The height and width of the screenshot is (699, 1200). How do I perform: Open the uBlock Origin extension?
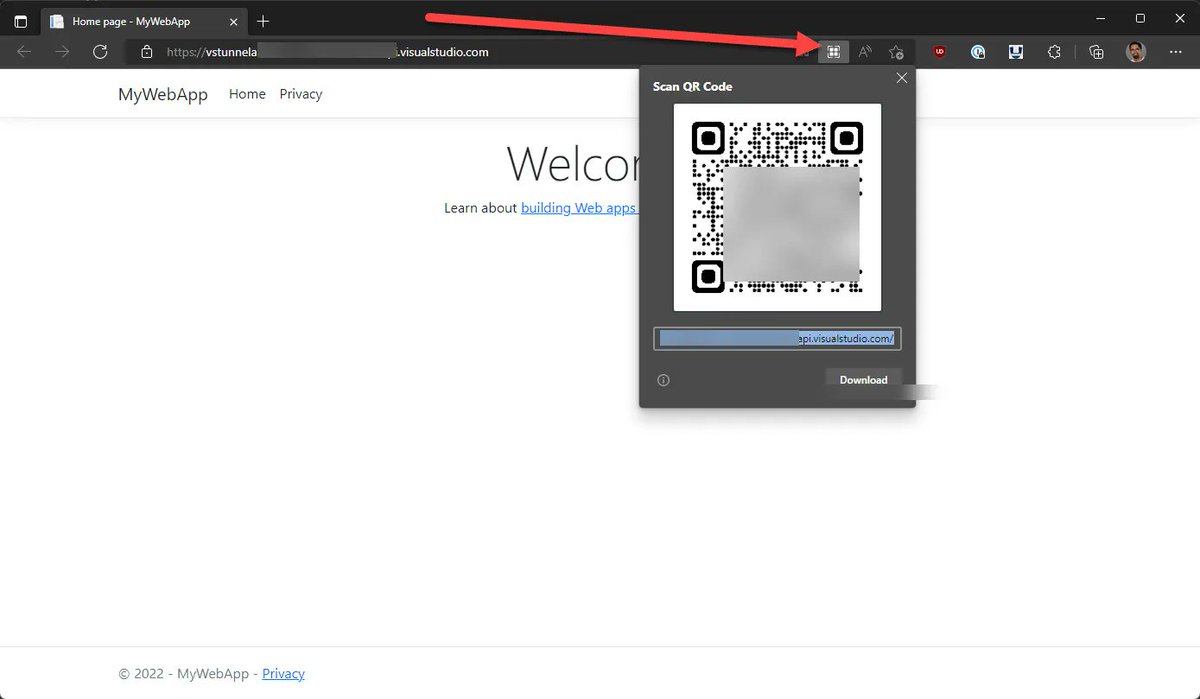click(x=939, y=52)
